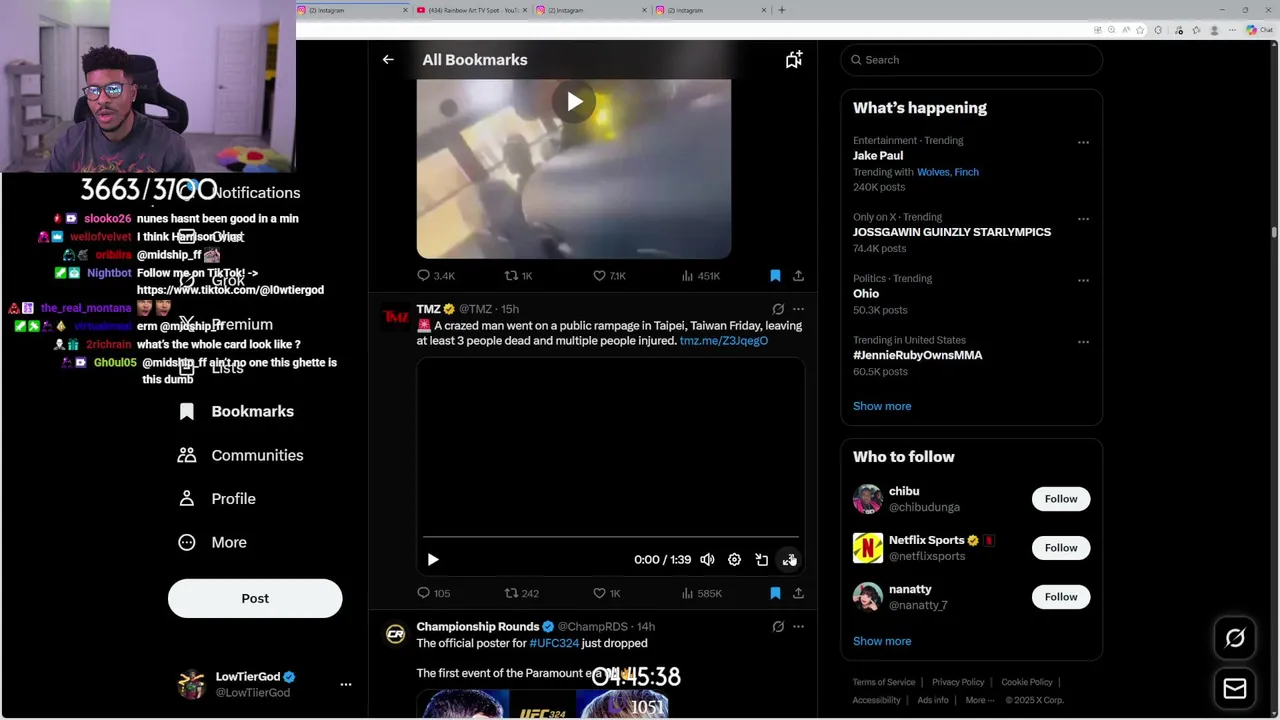Click the TMZ video progress bar

(610, 538)
